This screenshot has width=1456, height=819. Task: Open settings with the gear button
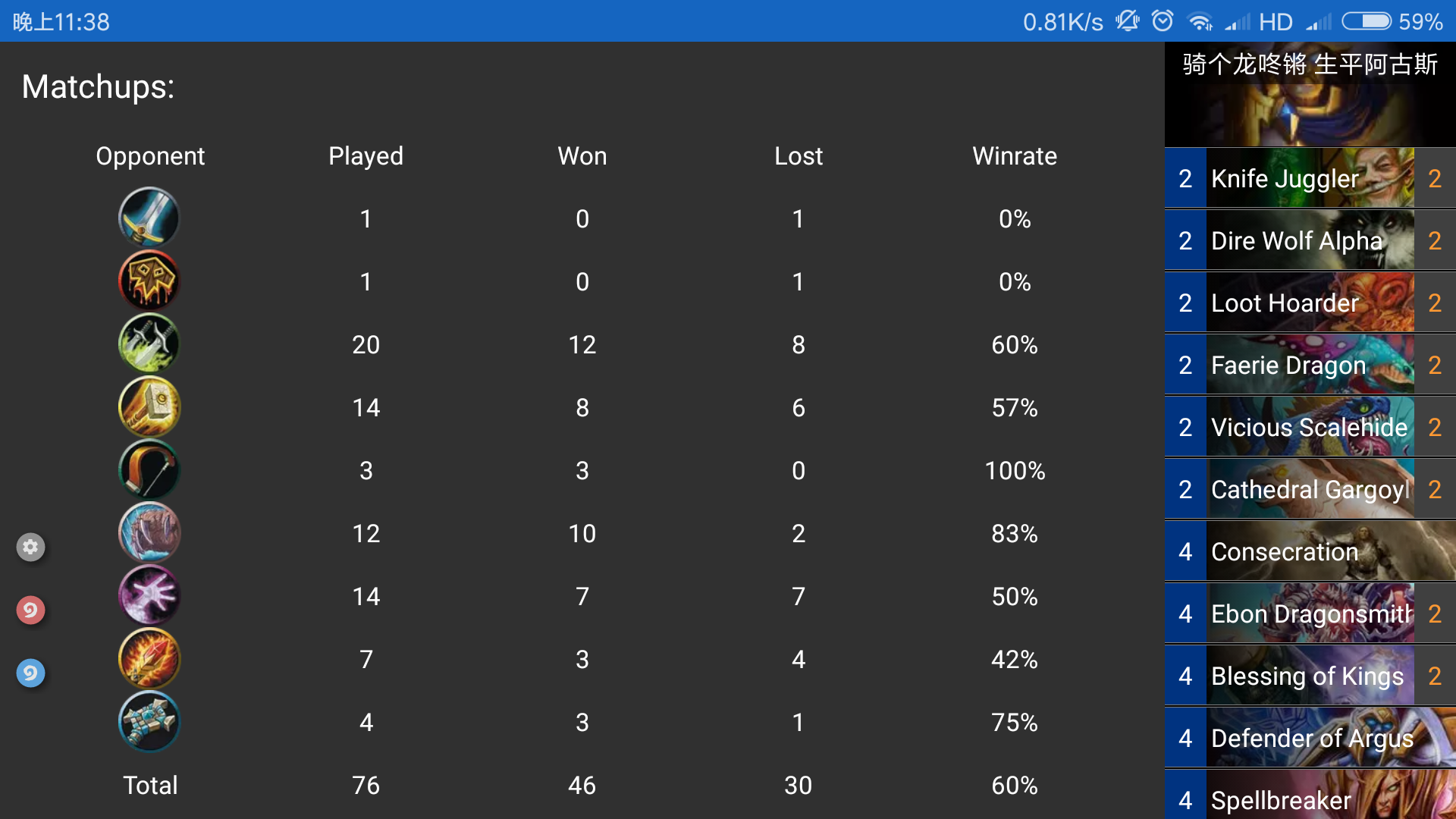pyautogui.click(x=31, y=547)
